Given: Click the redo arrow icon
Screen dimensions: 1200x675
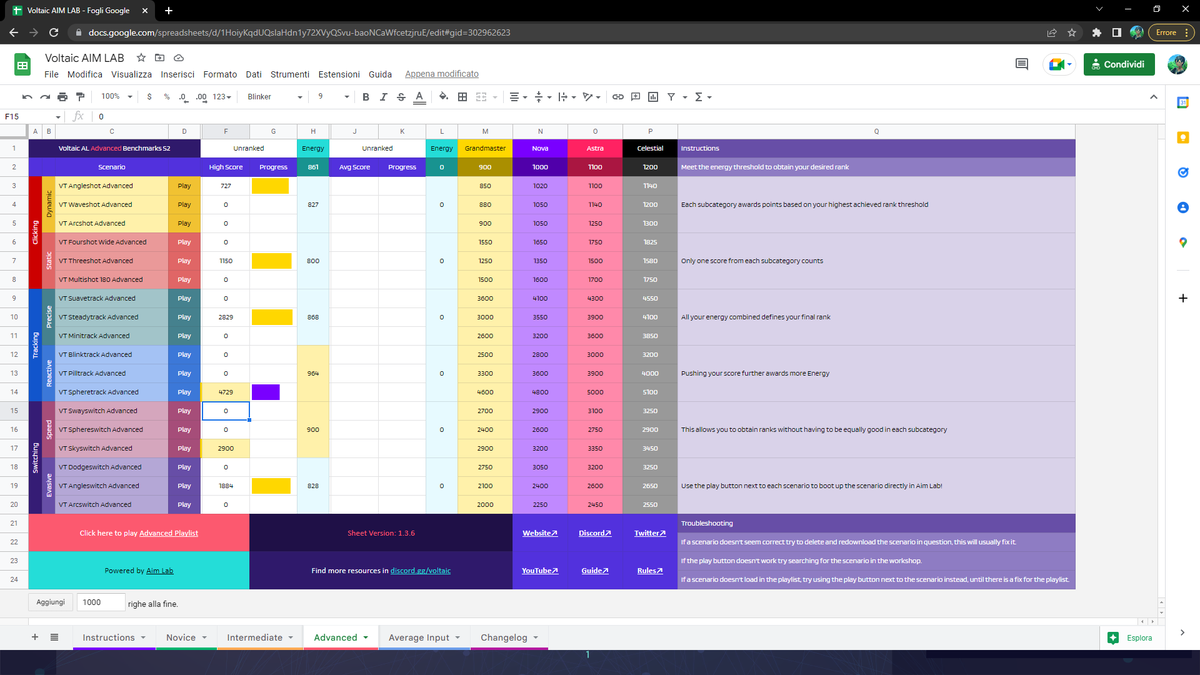Looking at the screenshot, I should 45,97.
